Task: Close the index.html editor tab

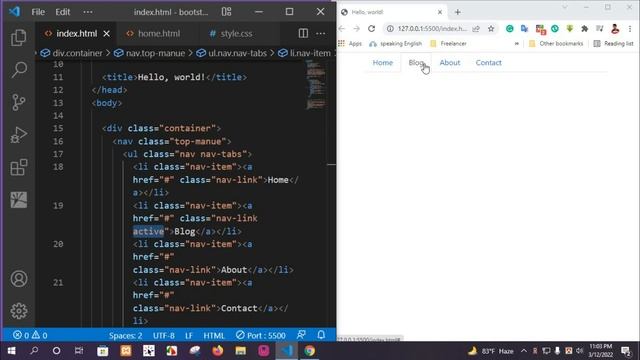Action: tap(107, 33)
